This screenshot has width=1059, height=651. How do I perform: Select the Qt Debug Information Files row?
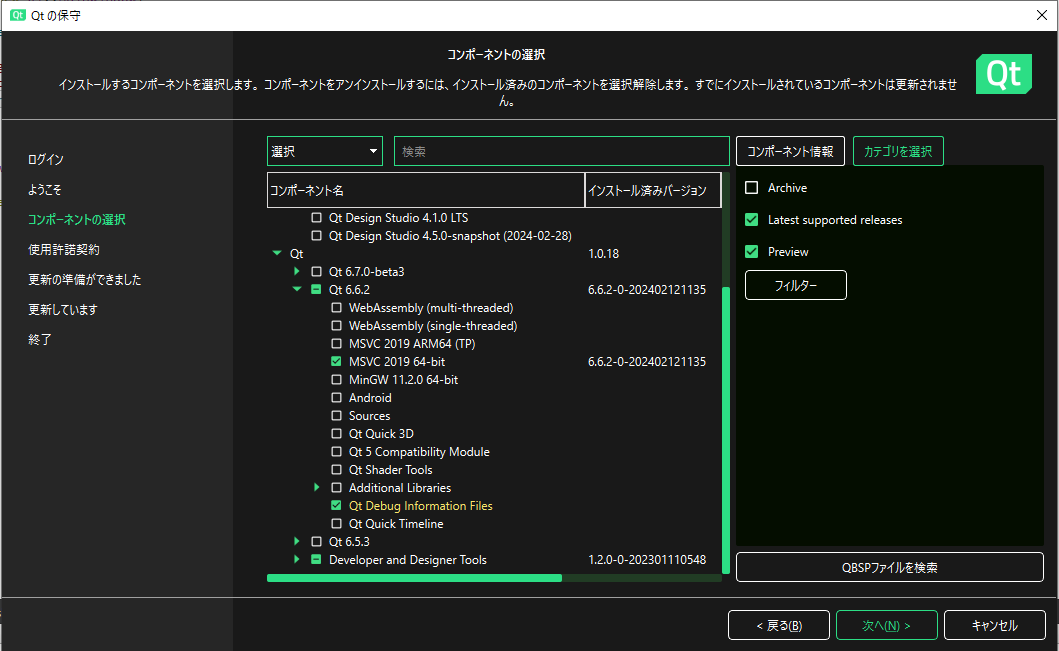click(x=420, y=505)
